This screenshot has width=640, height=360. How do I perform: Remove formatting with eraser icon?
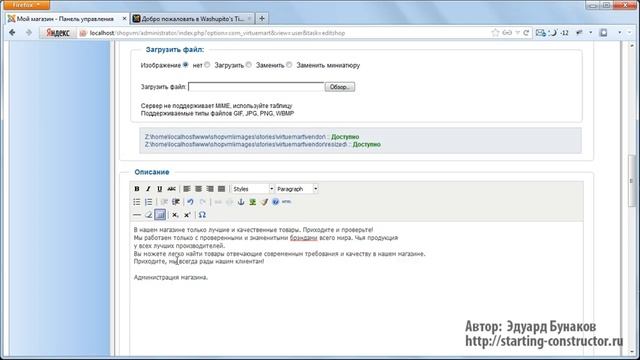click(149, 215)
